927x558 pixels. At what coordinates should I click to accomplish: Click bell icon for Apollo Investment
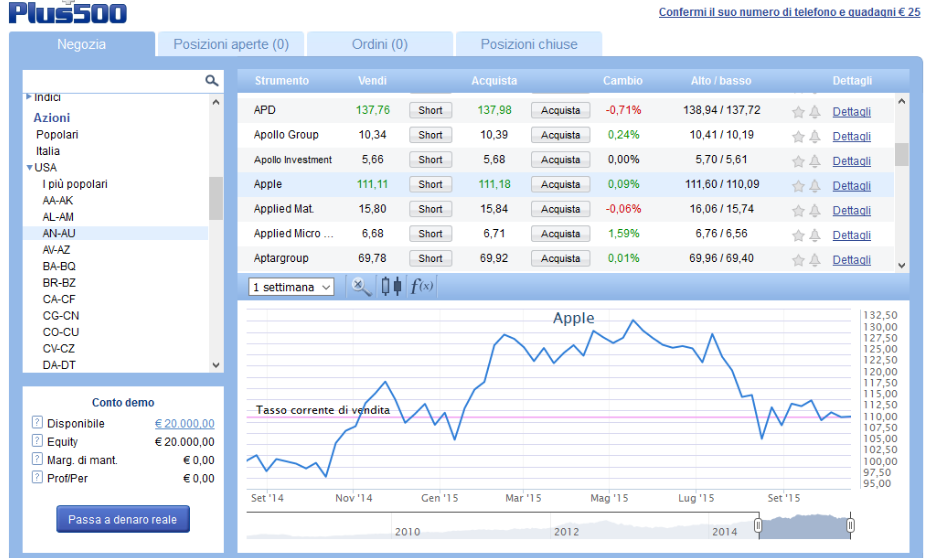(815, 161)
